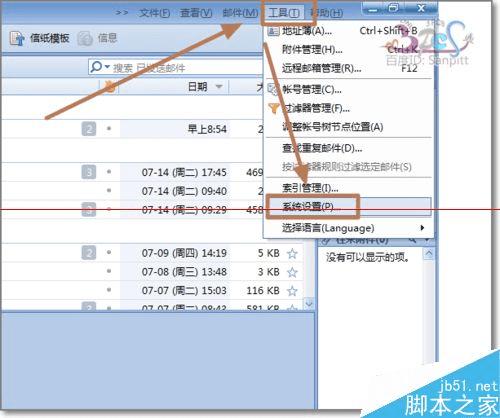Open the 邮件(M) menu

click(240, 13)
